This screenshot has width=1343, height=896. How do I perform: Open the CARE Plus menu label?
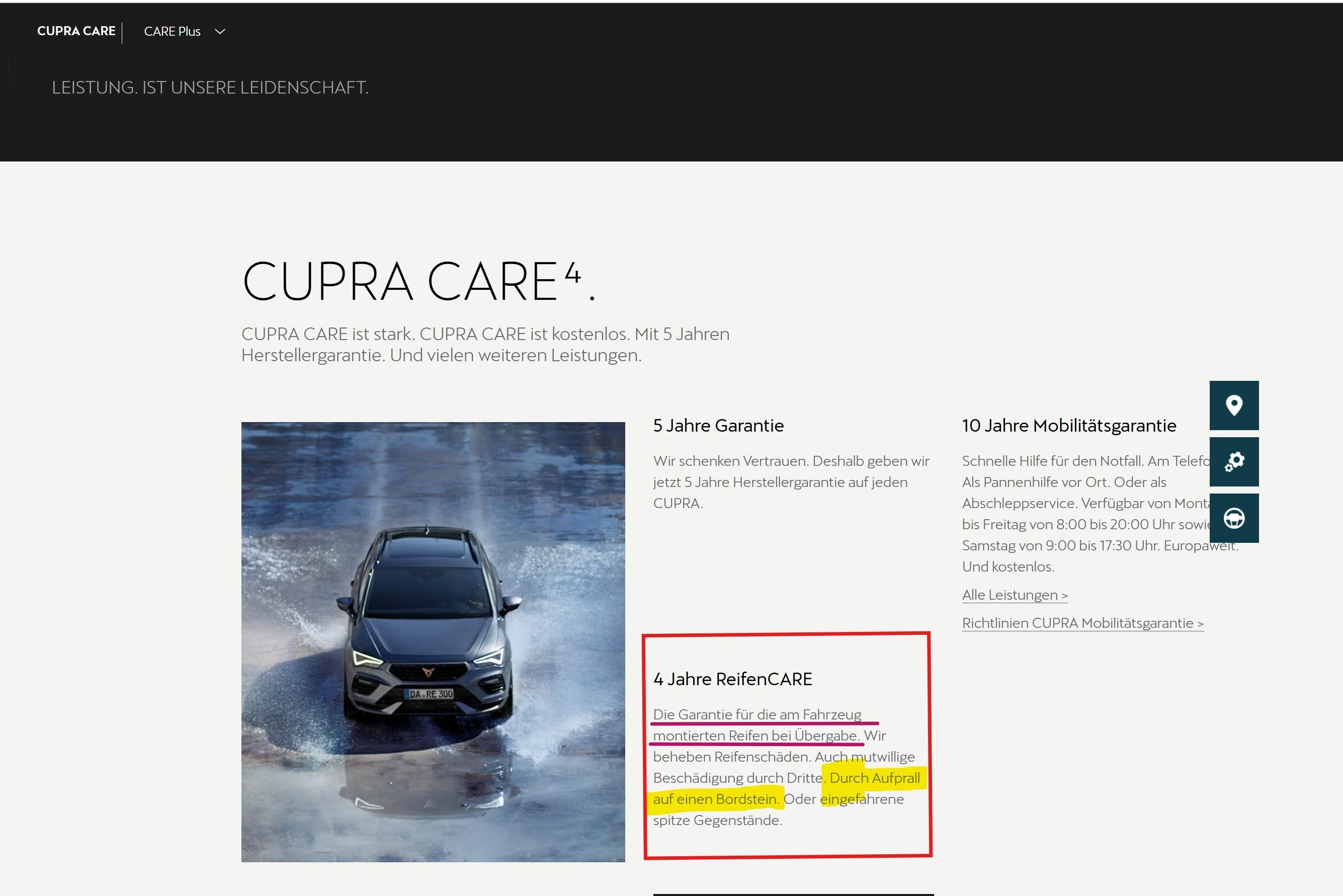[x=172, y=31]
